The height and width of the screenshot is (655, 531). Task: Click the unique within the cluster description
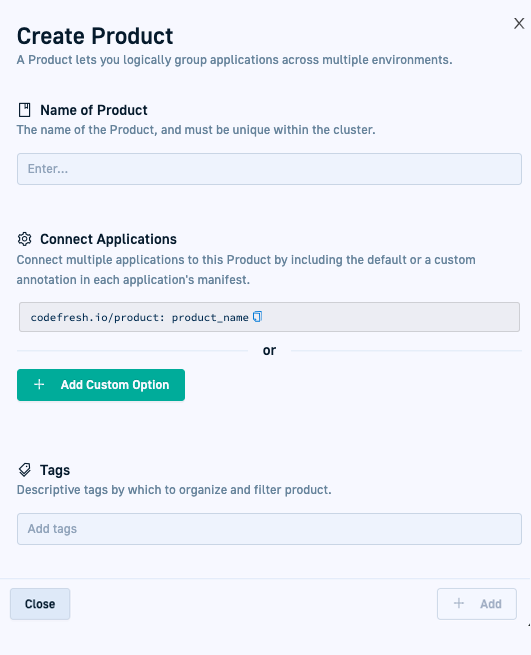[196, 130]
